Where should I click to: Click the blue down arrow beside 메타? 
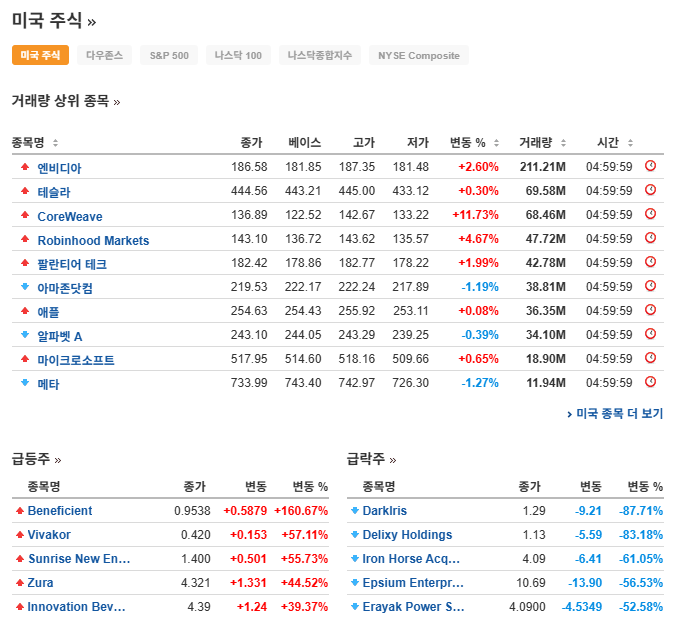coord(25,382)
